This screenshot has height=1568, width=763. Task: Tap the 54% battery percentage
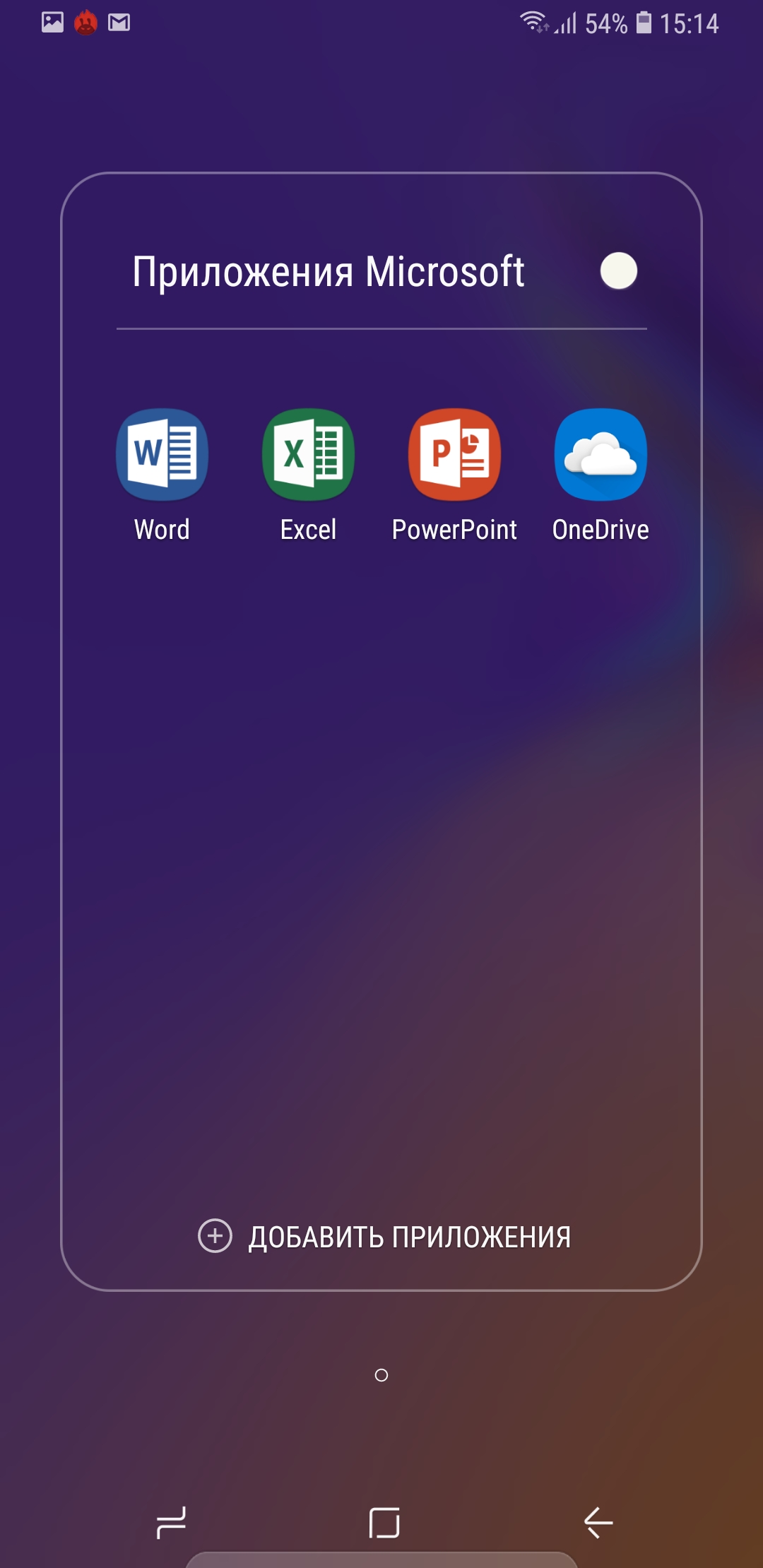pos(606,24)
